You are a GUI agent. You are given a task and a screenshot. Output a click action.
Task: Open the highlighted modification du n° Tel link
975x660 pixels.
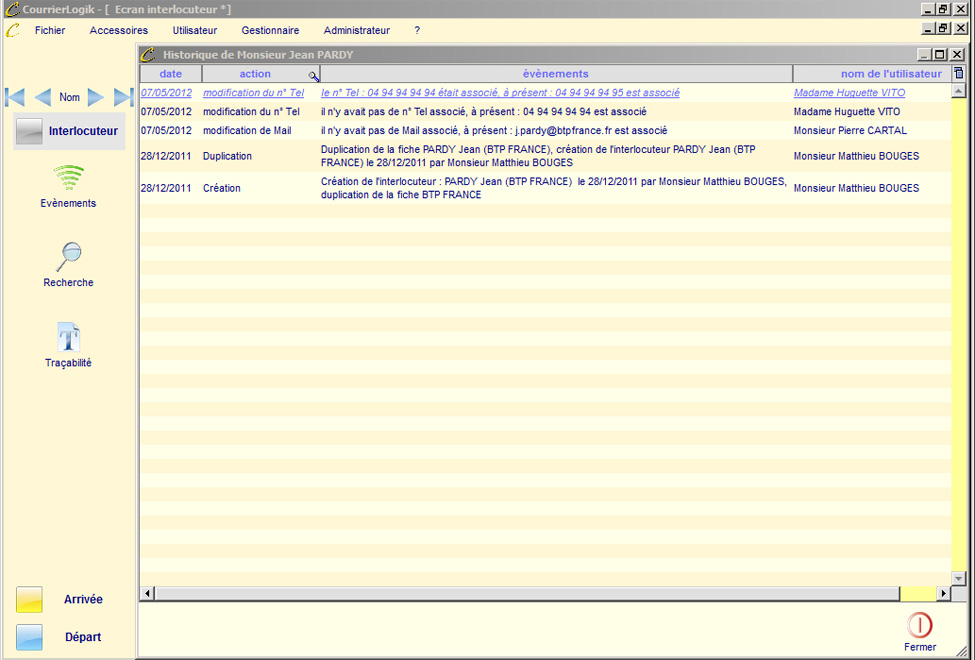tap(253, 93)
